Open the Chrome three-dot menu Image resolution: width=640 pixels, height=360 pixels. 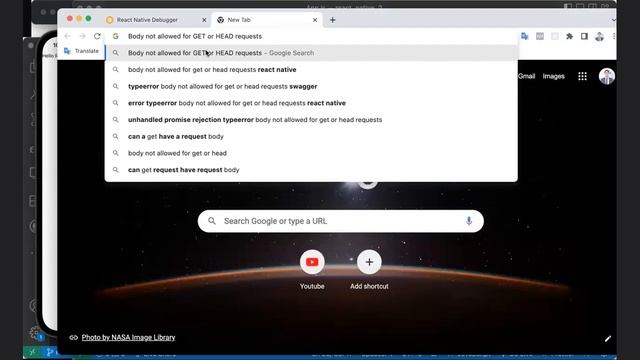point(614,36)
